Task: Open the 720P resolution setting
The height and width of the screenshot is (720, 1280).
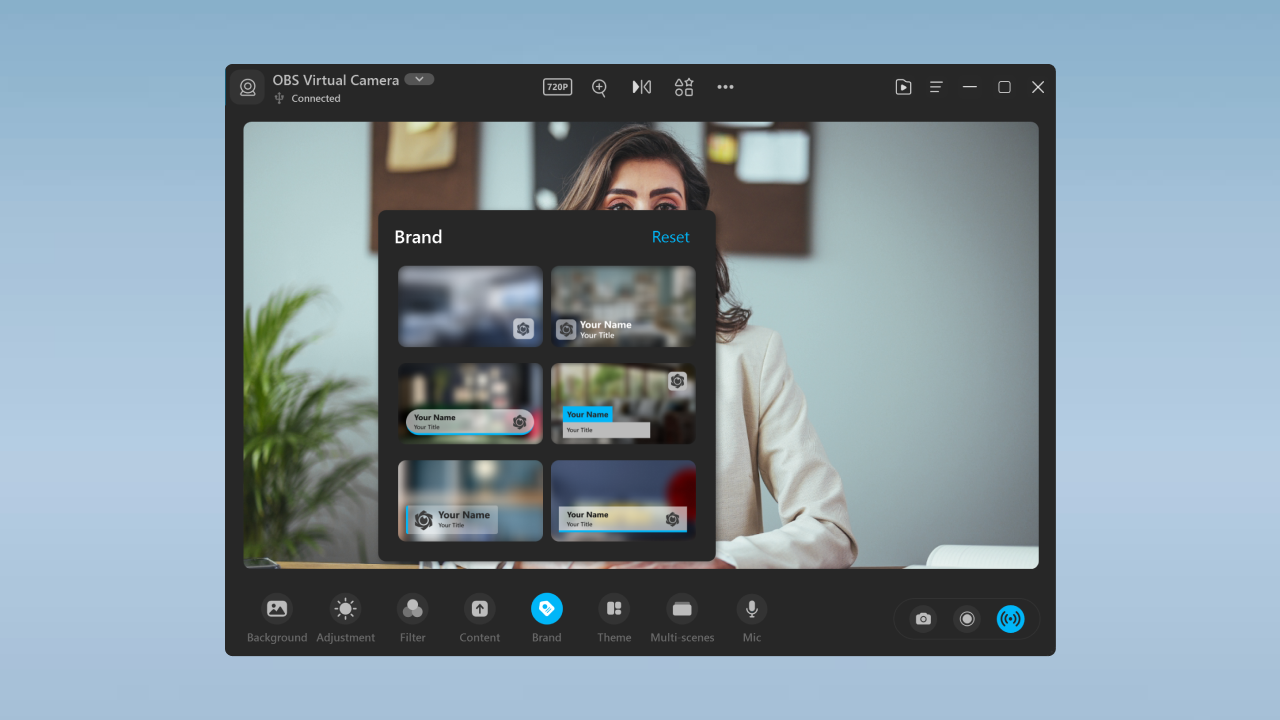Action: tap(557, 87)
